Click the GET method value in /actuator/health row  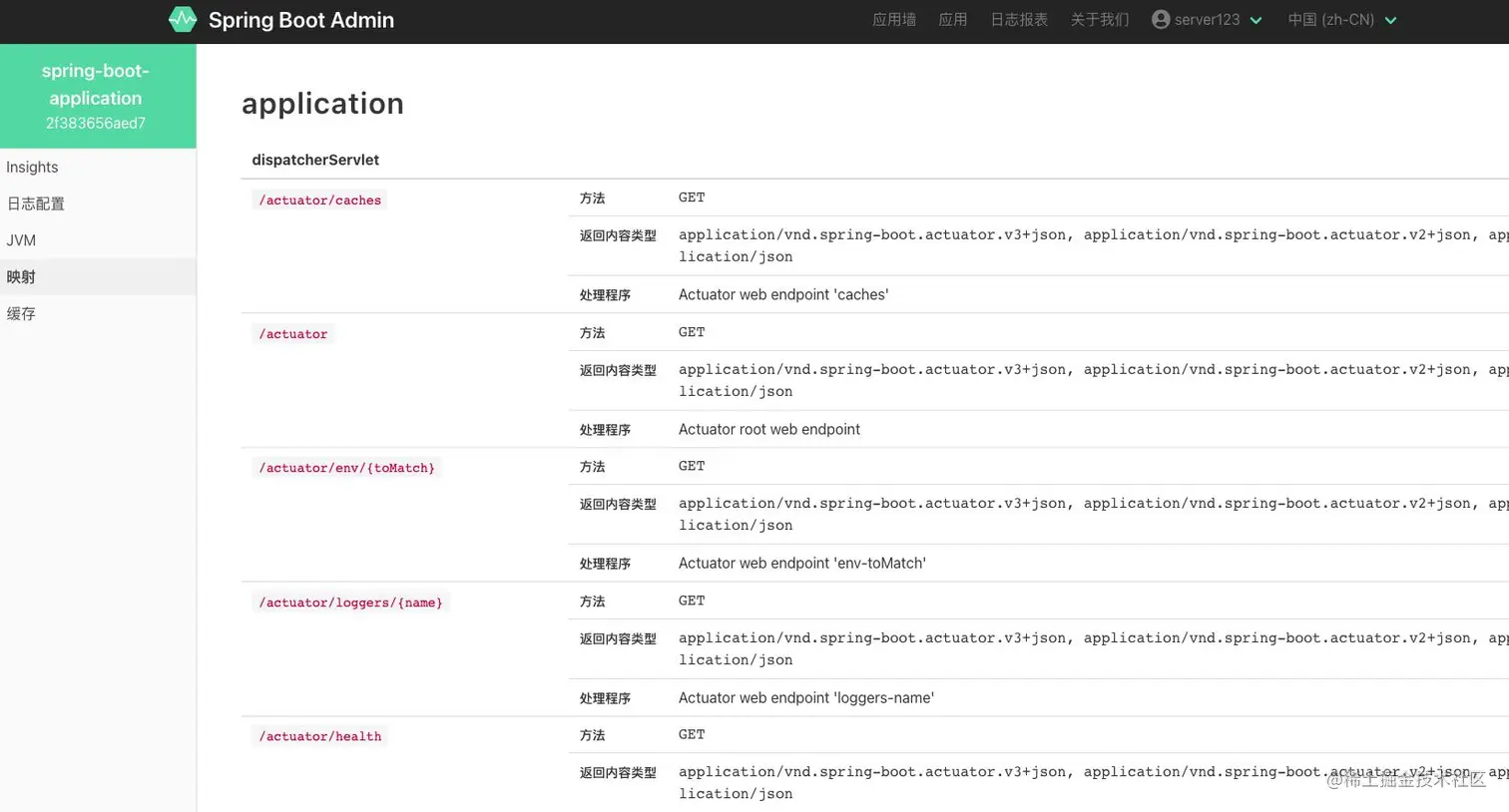pyautogui.click(x=692, y=734)
